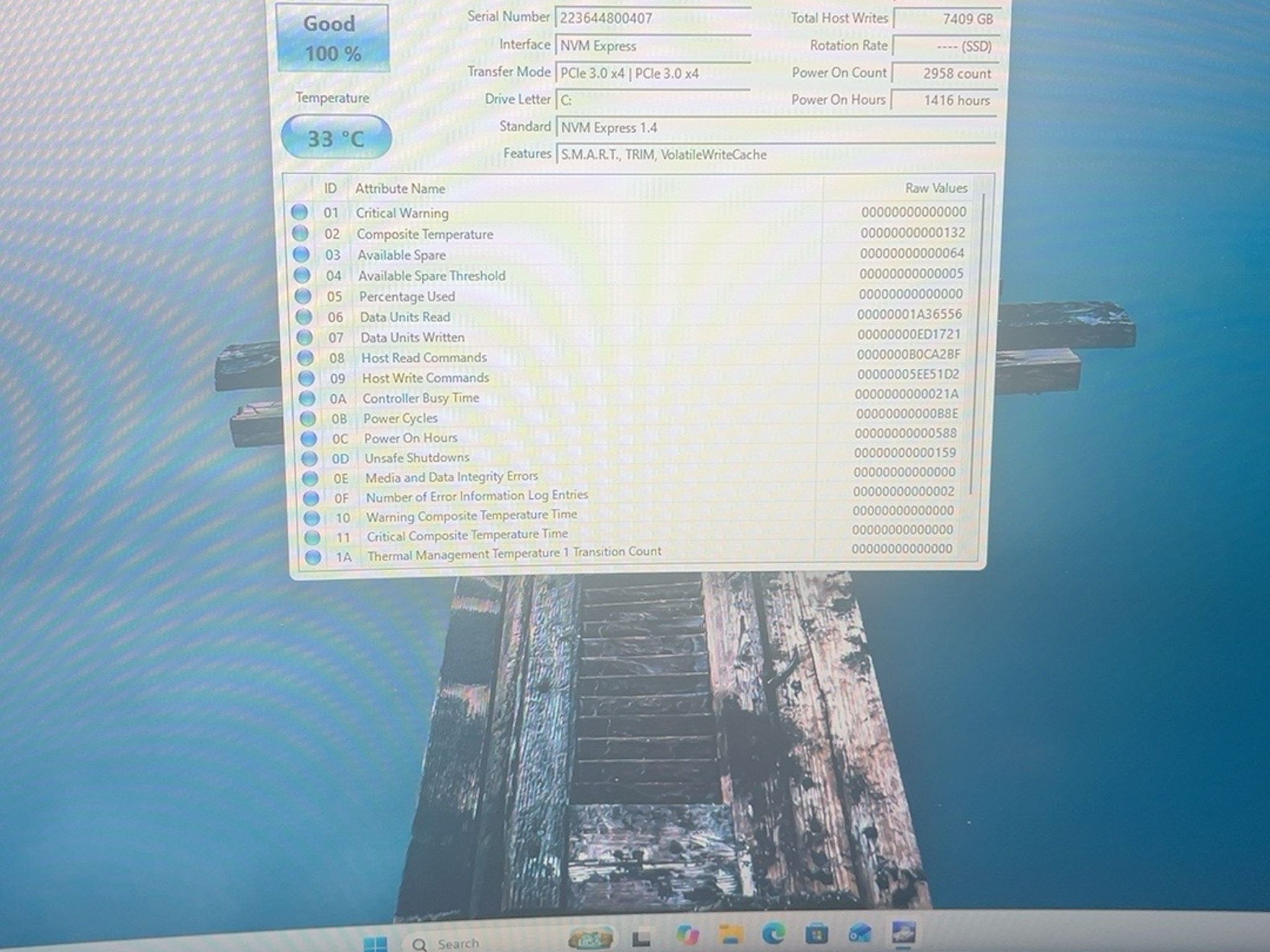This screenshot has height=952, width=1270.
Task: Select Available Spare Threshold row
Action: [631, 275]
